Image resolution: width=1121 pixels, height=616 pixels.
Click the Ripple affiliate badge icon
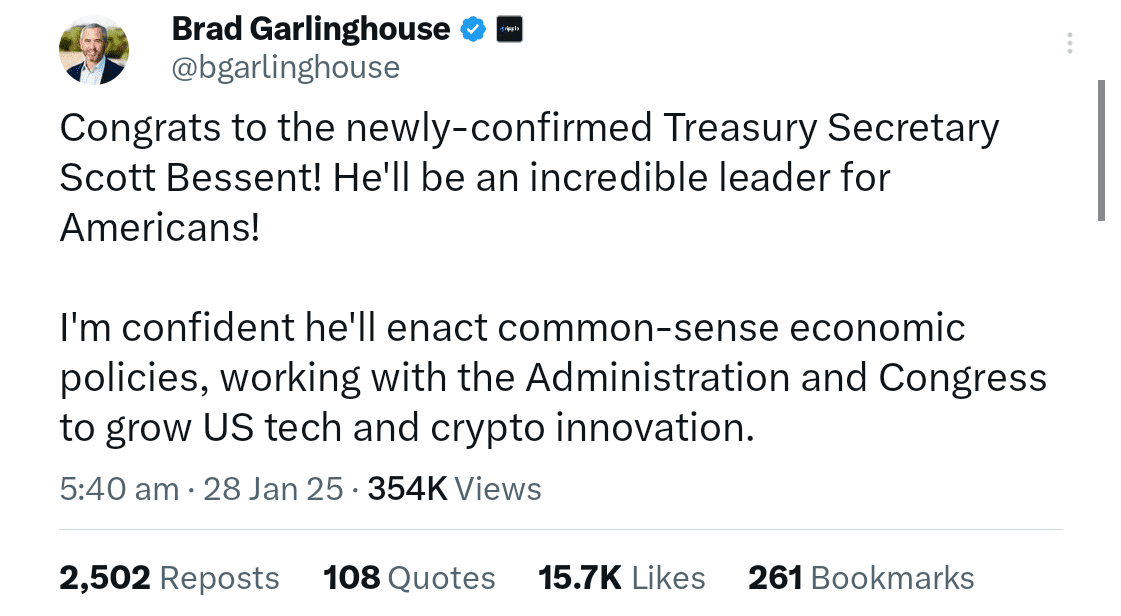[508, 28]
